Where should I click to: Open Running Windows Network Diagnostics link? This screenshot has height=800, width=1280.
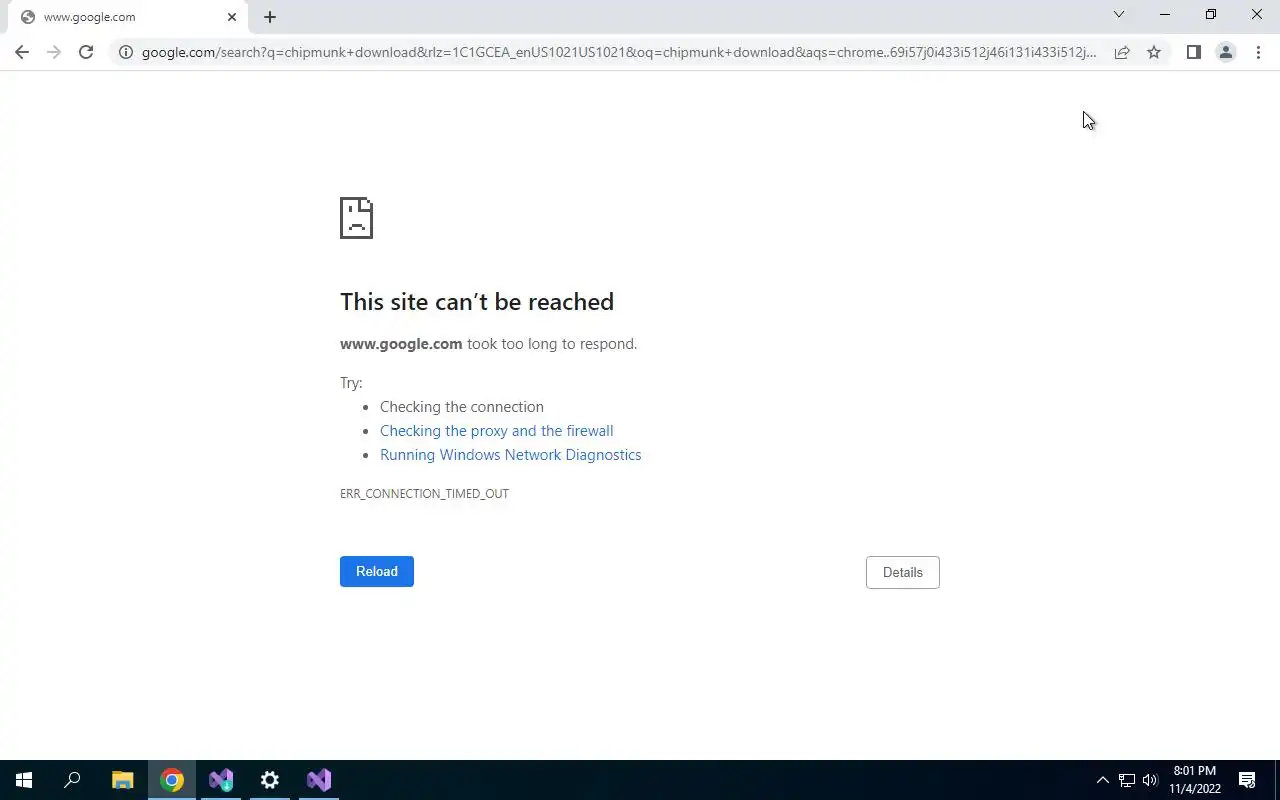pyautogui.click(x=511, y=455)
